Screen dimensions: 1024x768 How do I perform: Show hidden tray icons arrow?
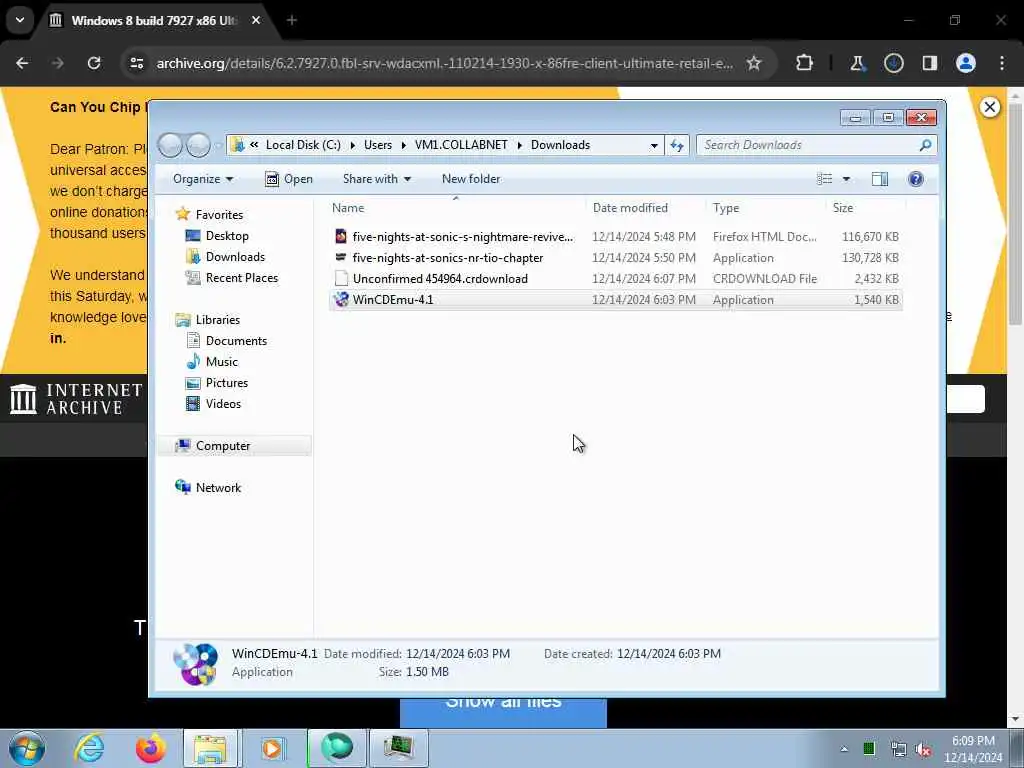pyautogui.click(x=844, y=749)
